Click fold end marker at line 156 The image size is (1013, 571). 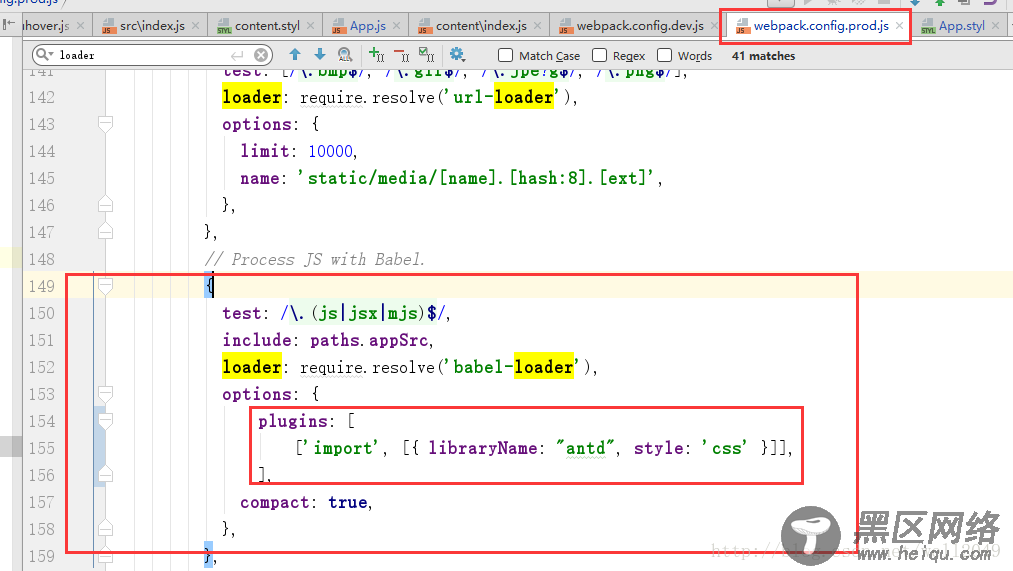click(105, 475)
